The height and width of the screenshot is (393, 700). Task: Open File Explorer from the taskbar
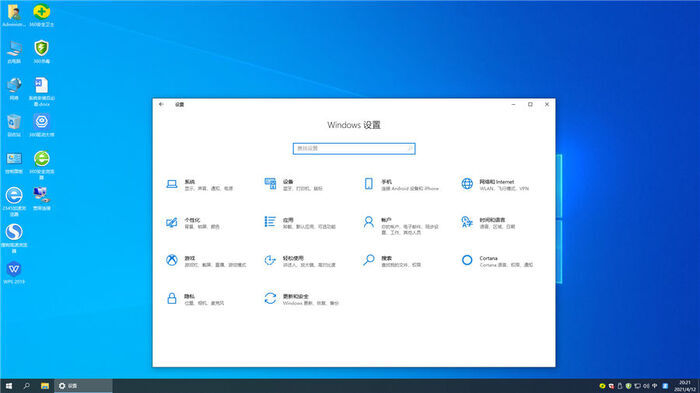pos(45,386)
